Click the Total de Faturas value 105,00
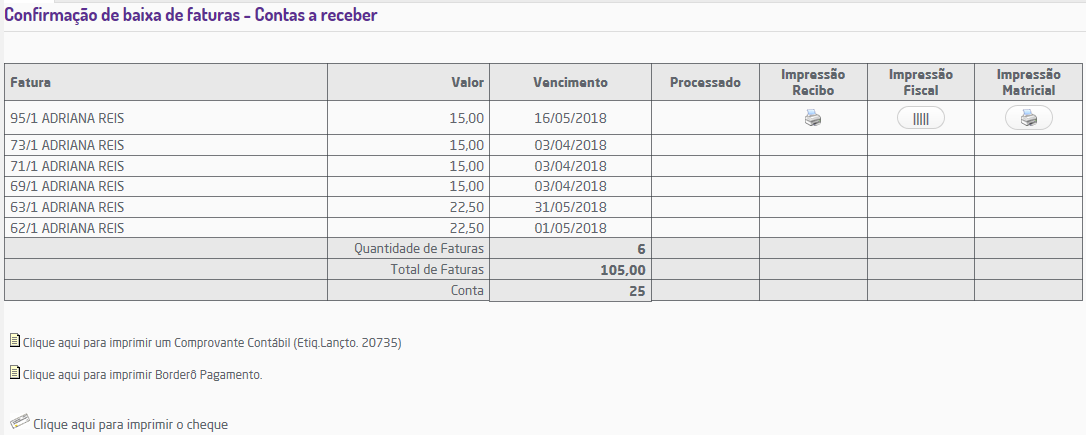 [623, 270]
